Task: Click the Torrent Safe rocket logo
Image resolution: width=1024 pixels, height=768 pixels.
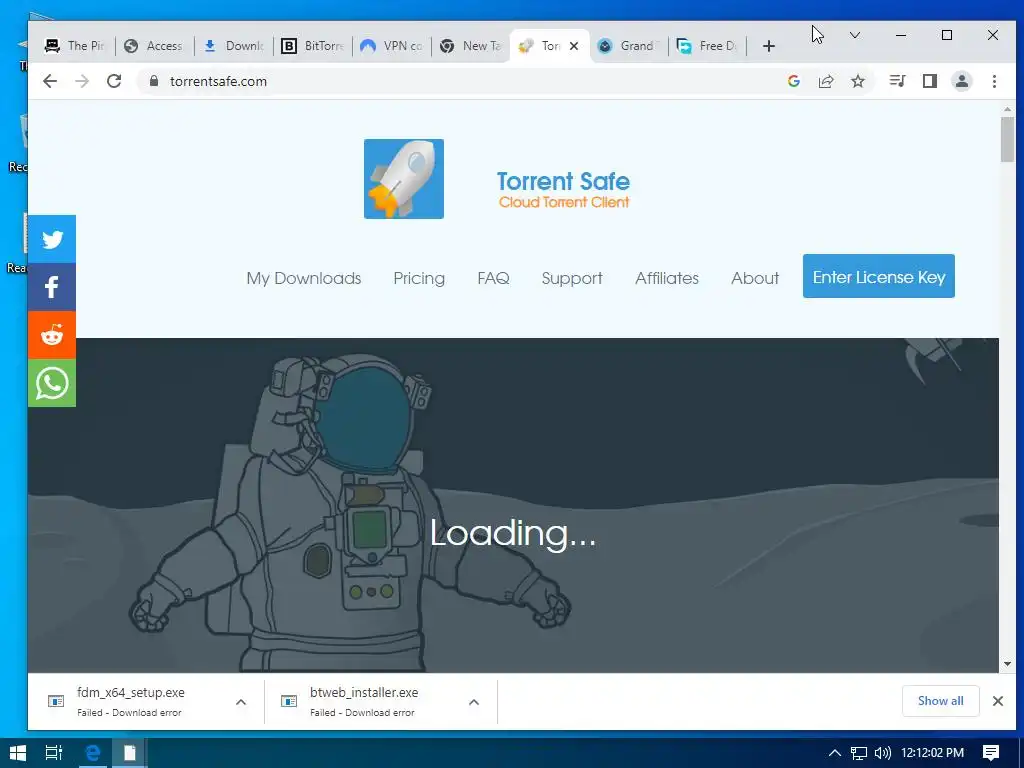Action: coord(404,179)
